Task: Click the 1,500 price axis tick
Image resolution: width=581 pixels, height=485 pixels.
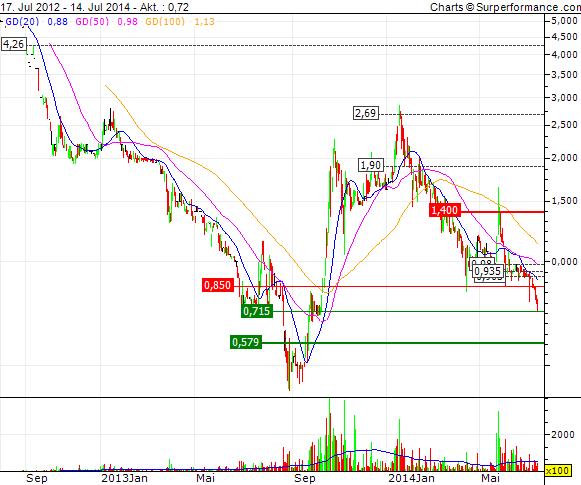Action: coord(564,201)
